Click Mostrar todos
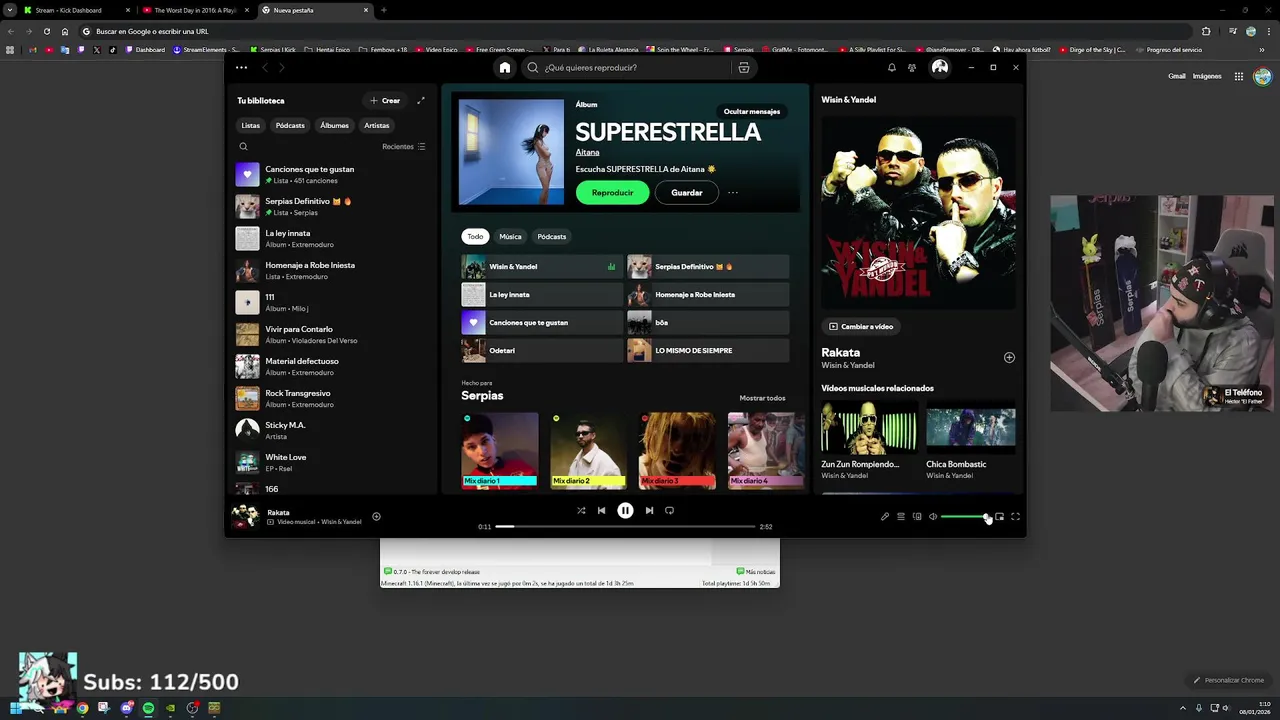 coord(762,398)
